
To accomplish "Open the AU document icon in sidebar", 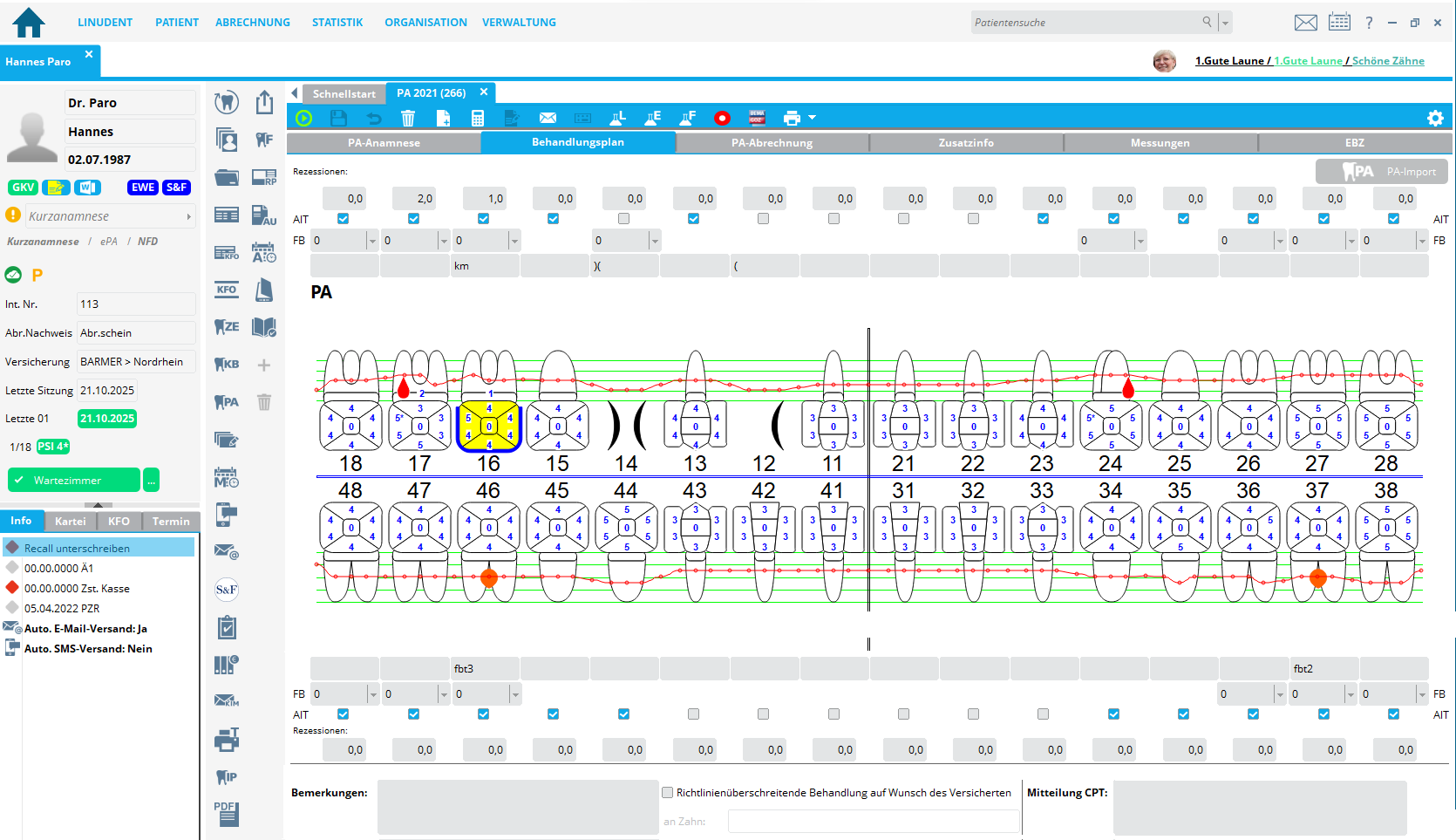I will [263, 215].
